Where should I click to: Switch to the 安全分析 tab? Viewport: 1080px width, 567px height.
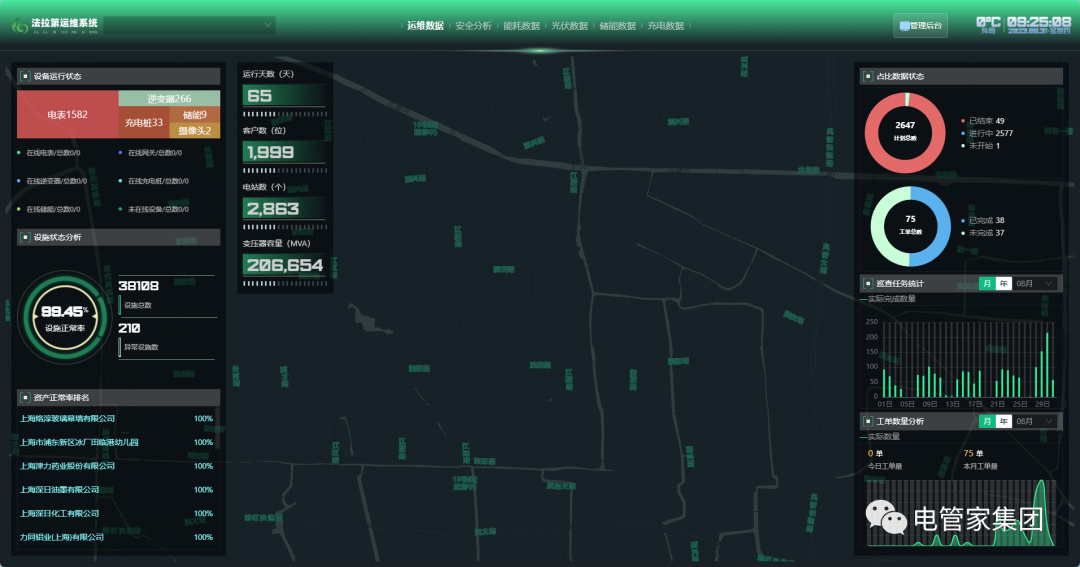tap(473, 26)
